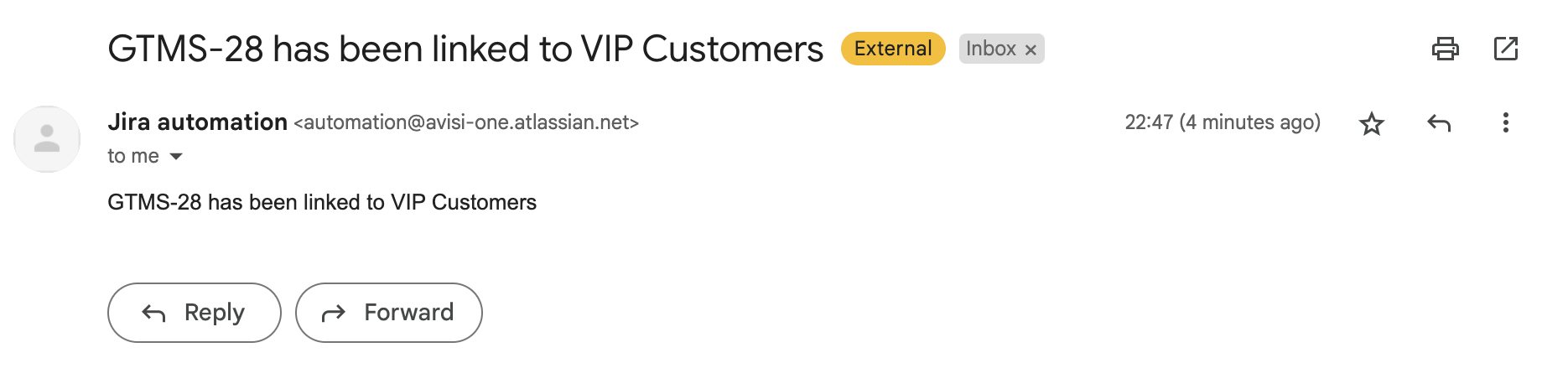This screenshot has height=389, width=1568.
Task: Click the sender name Jira automation
Action: 198,122
